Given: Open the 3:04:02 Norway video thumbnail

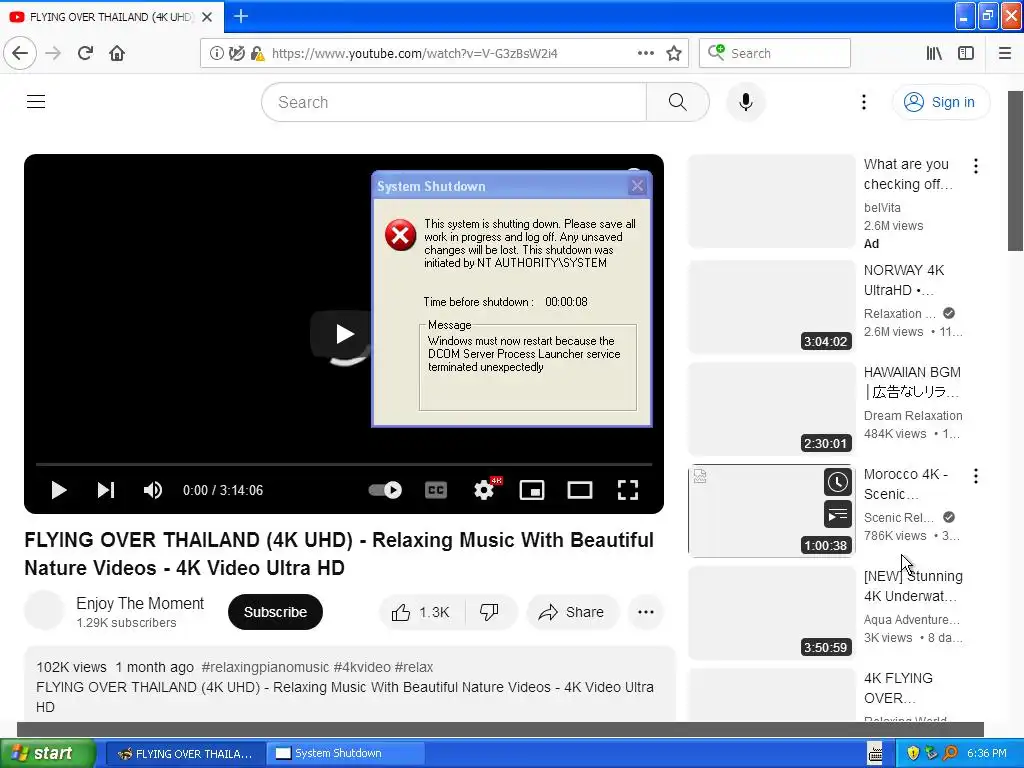Looking at the screenshot, I should [x=772, y=307].
